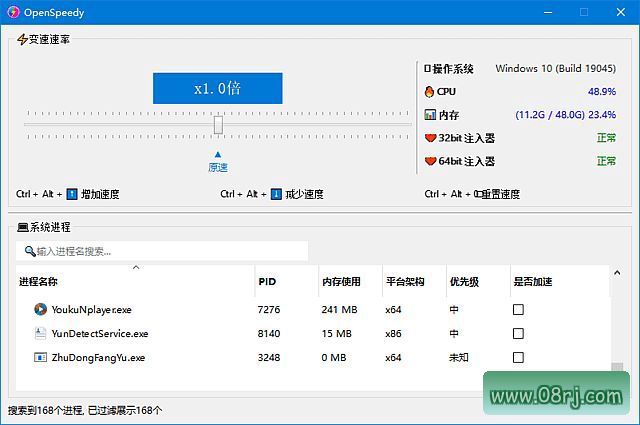
Task: Click the ZhuDongFangYu.exe process icon
Action: pyautogui.click(x=40, y=357)
